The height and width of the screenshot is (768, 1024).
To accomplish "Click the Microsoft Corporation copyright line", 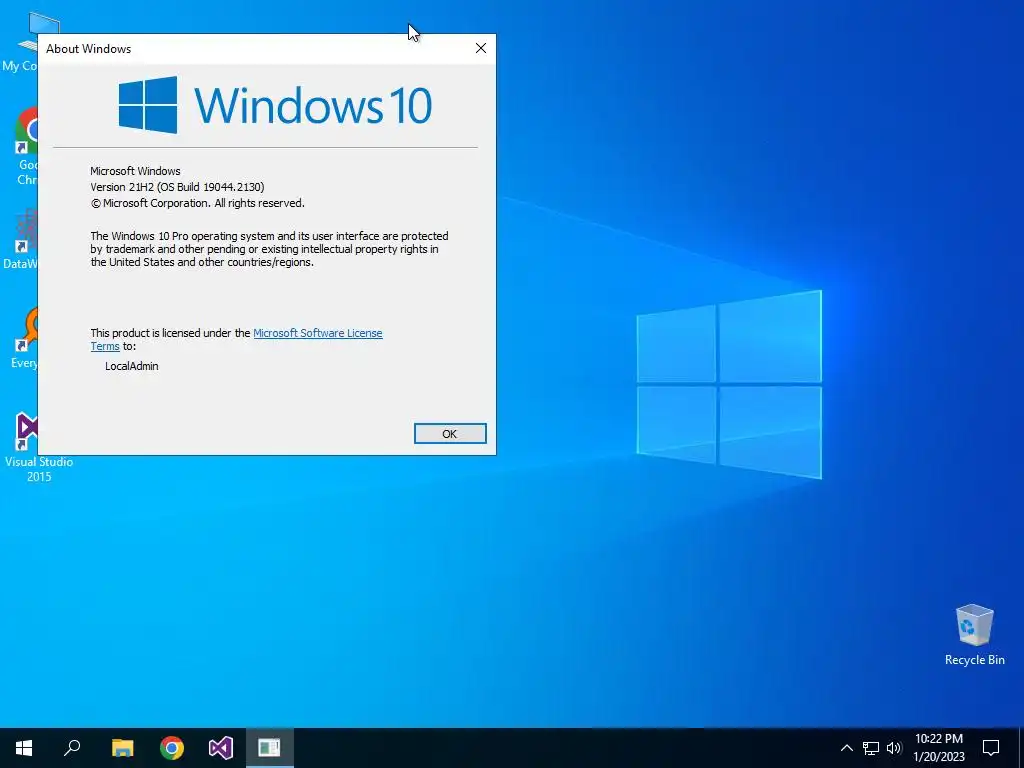I will click(x=197, y=203).
